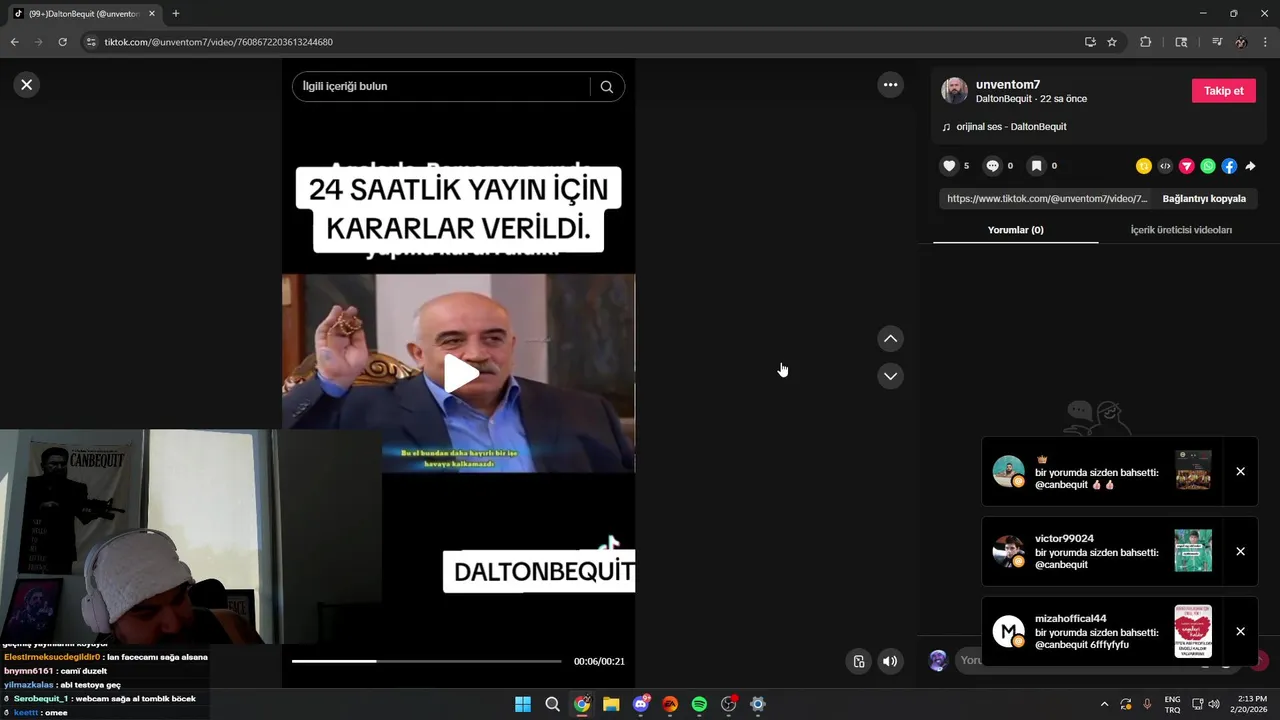Send to friends with the red paper-plane icon
The width and height of the screenshot is (1280, 720).
click(x=1187, y=166)
